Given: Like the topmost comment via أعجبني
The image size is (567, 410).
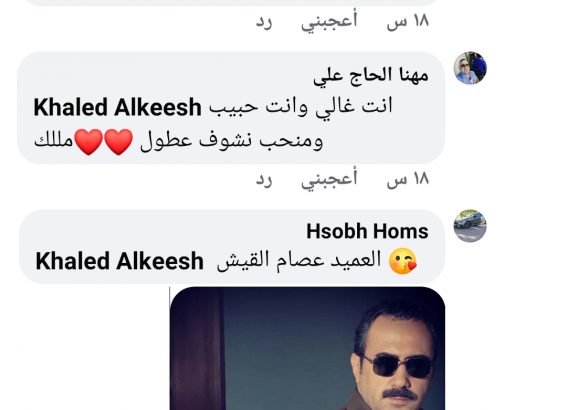Looking at the screenshot, I should point(329,21).
